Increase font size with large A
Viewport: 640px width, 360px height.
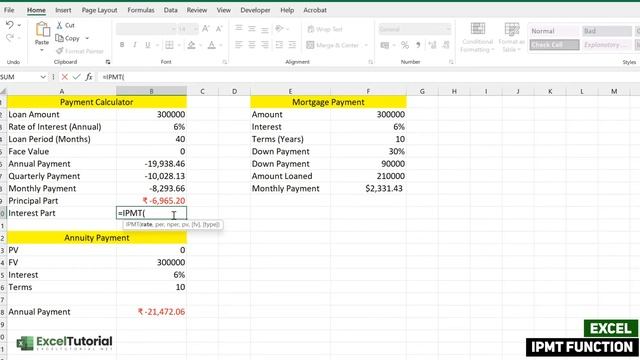pos(206,29)
